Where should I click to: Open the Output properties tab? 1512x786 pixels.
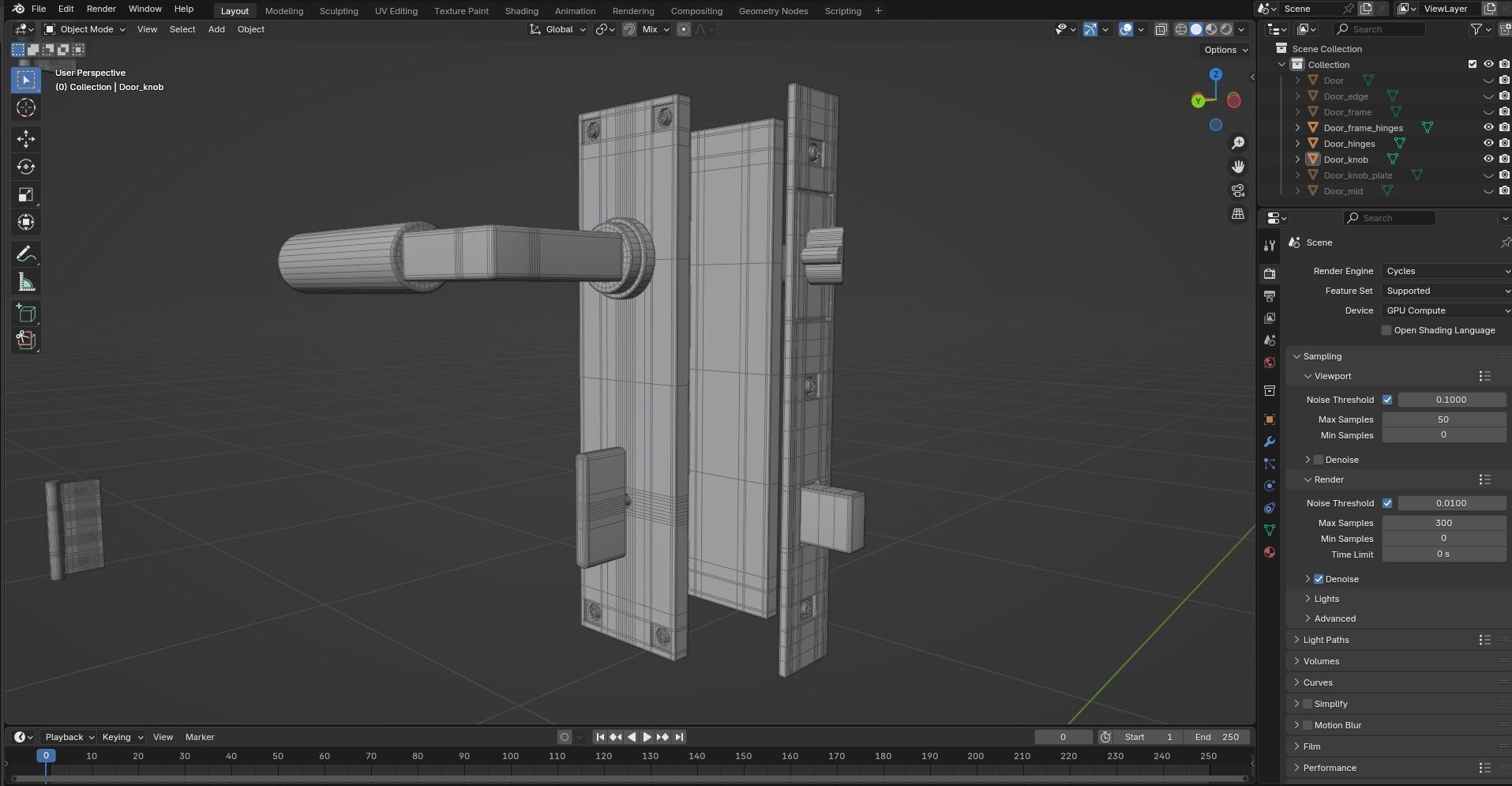click(1270, 296)
